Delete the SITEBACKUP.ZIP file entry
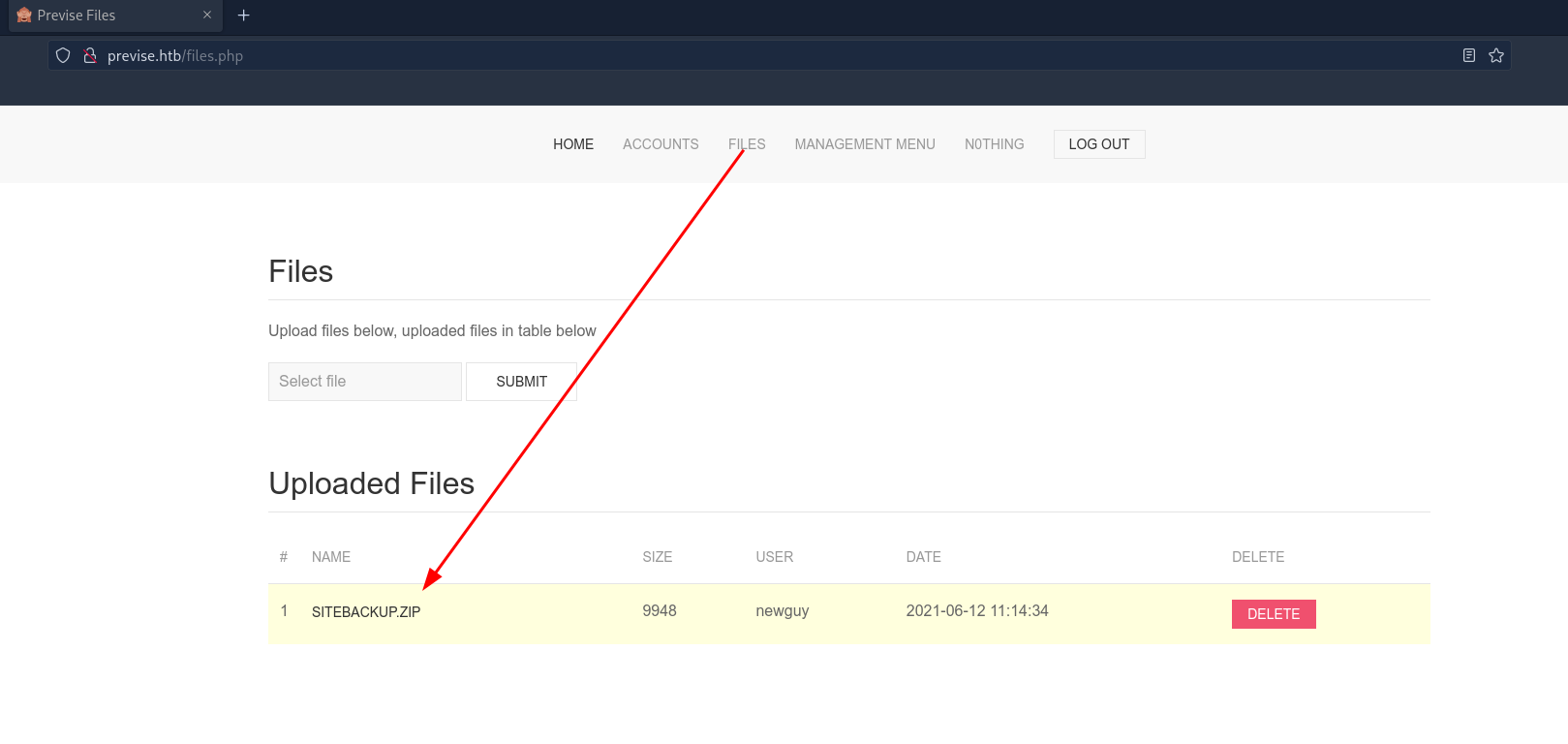 click(1273, 614)
